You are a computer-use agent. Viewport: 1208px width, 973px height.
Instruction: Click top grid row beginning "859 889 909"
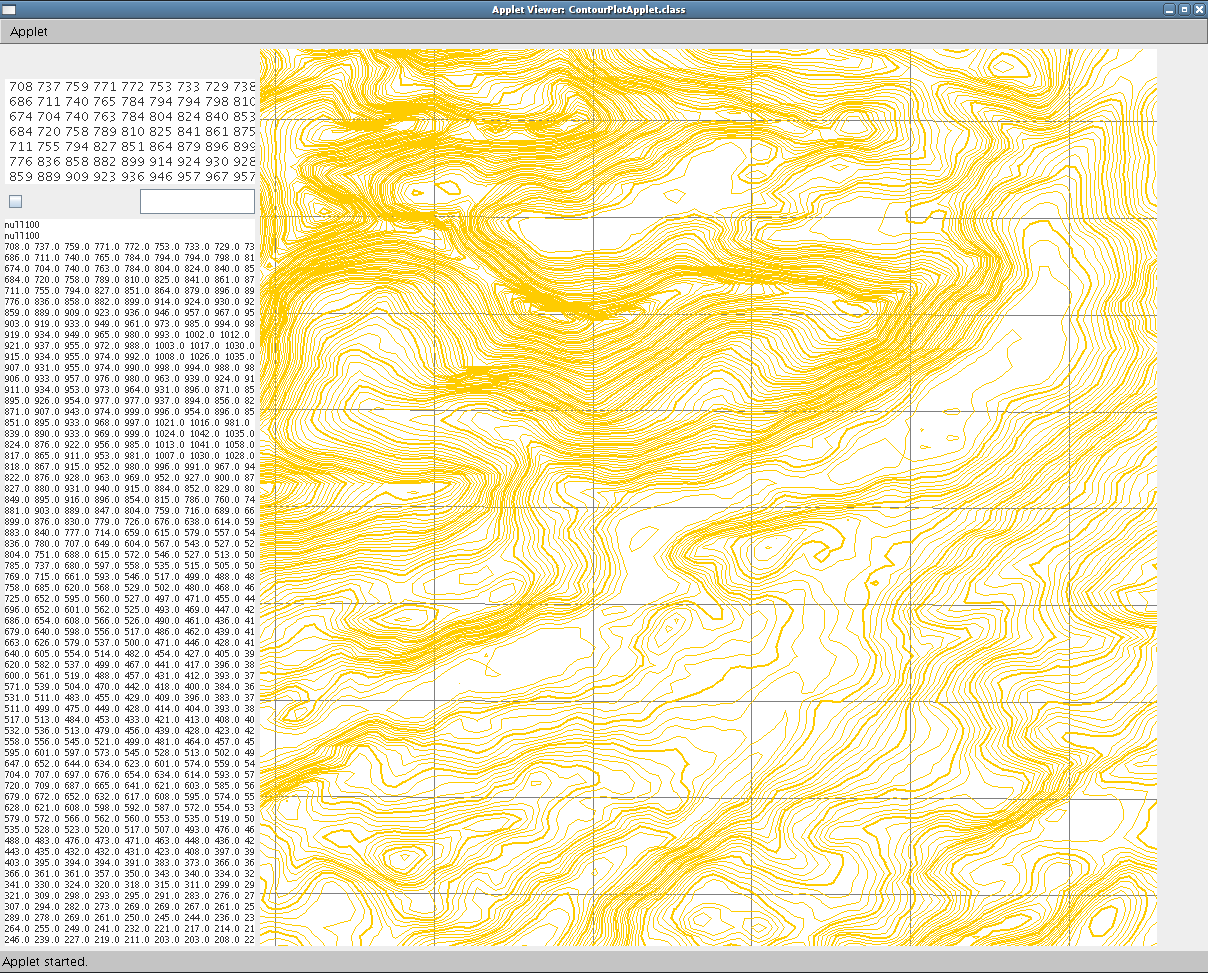[x=131, y=177]
